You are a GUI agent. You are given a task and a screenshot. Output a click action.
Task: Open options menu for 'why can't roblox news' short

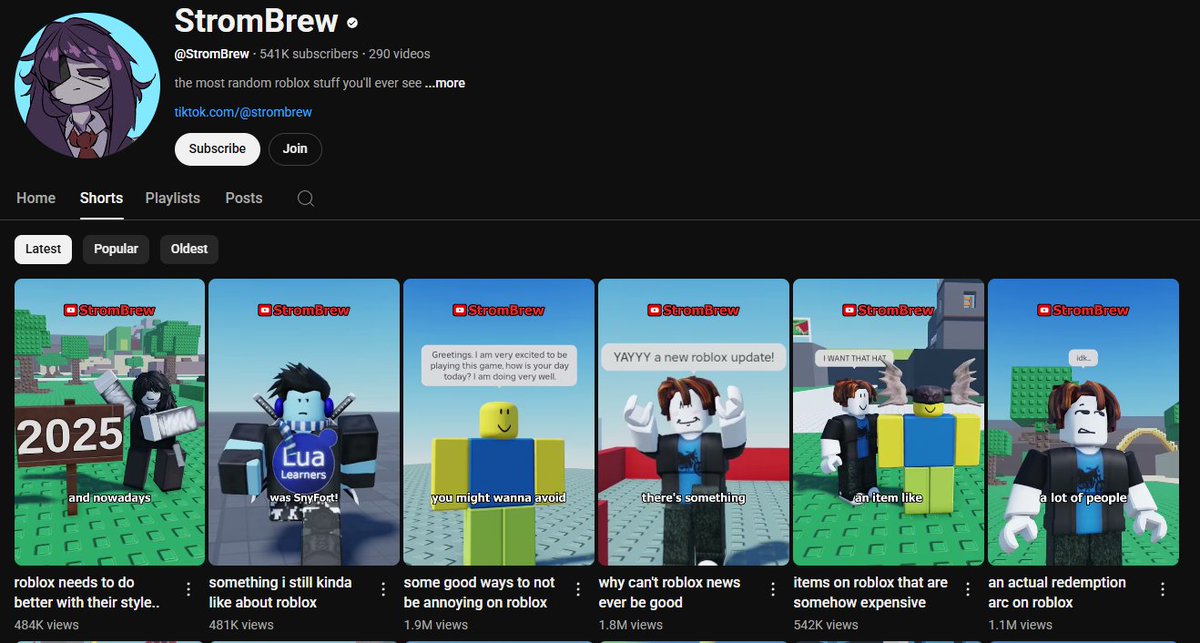point(774,590)
